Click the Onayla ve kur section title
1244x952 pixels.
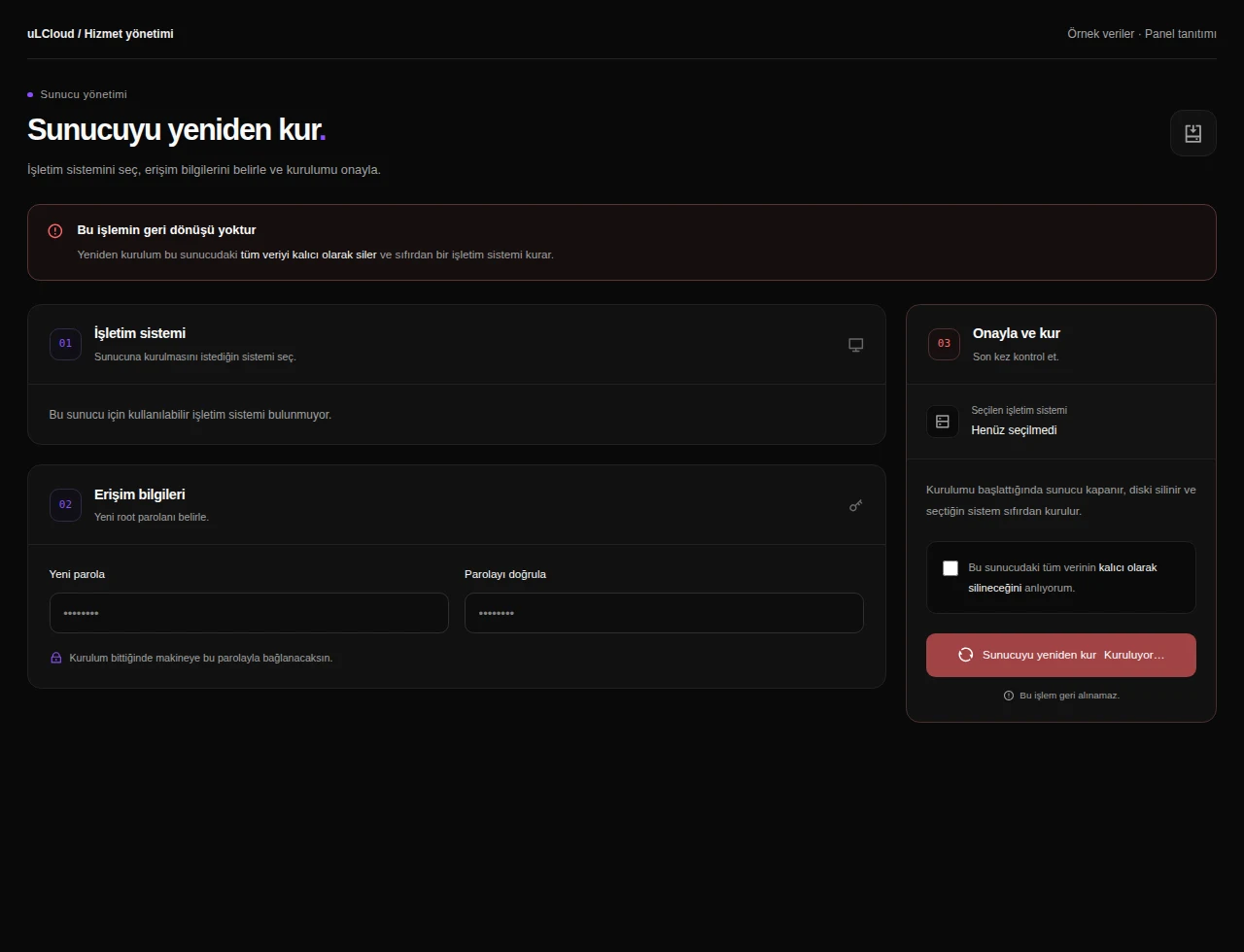click(1017, 333)
